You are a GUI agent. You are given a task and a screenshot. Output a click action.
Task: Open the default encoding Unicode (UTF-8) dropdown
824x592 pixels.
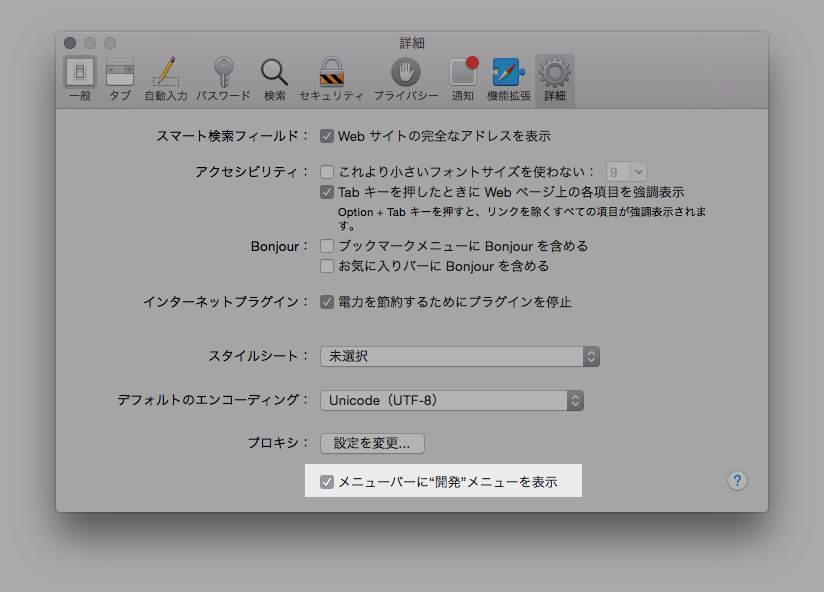click(x=451, y=400)
